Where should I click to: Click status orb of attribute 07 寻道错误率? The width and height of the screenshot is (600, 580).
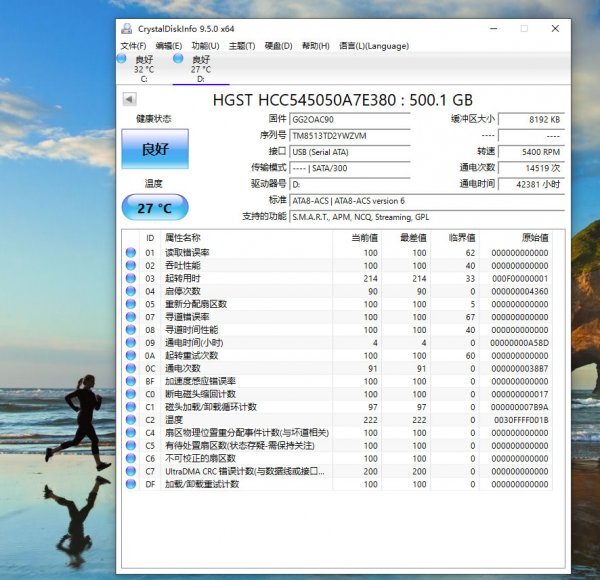[131, 317]
